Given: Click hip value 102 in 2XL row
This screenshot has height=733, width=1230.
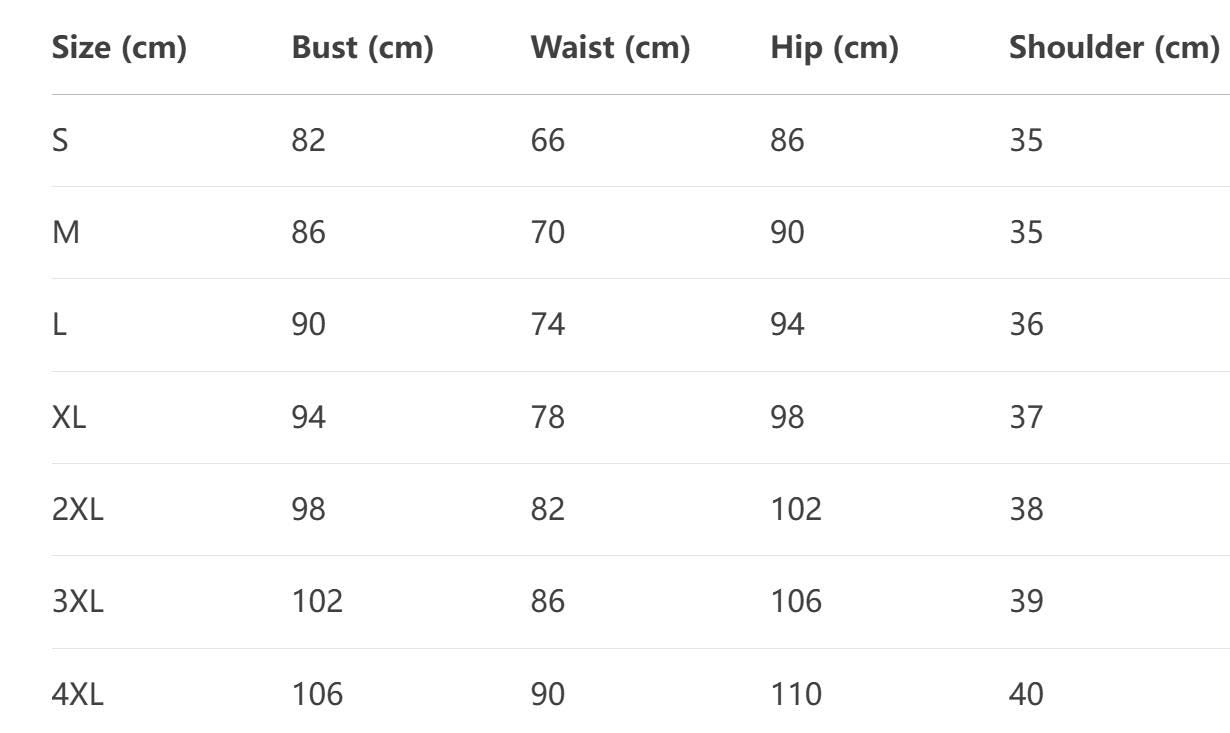Looking at the screenshot, I should tap(796, 509).
